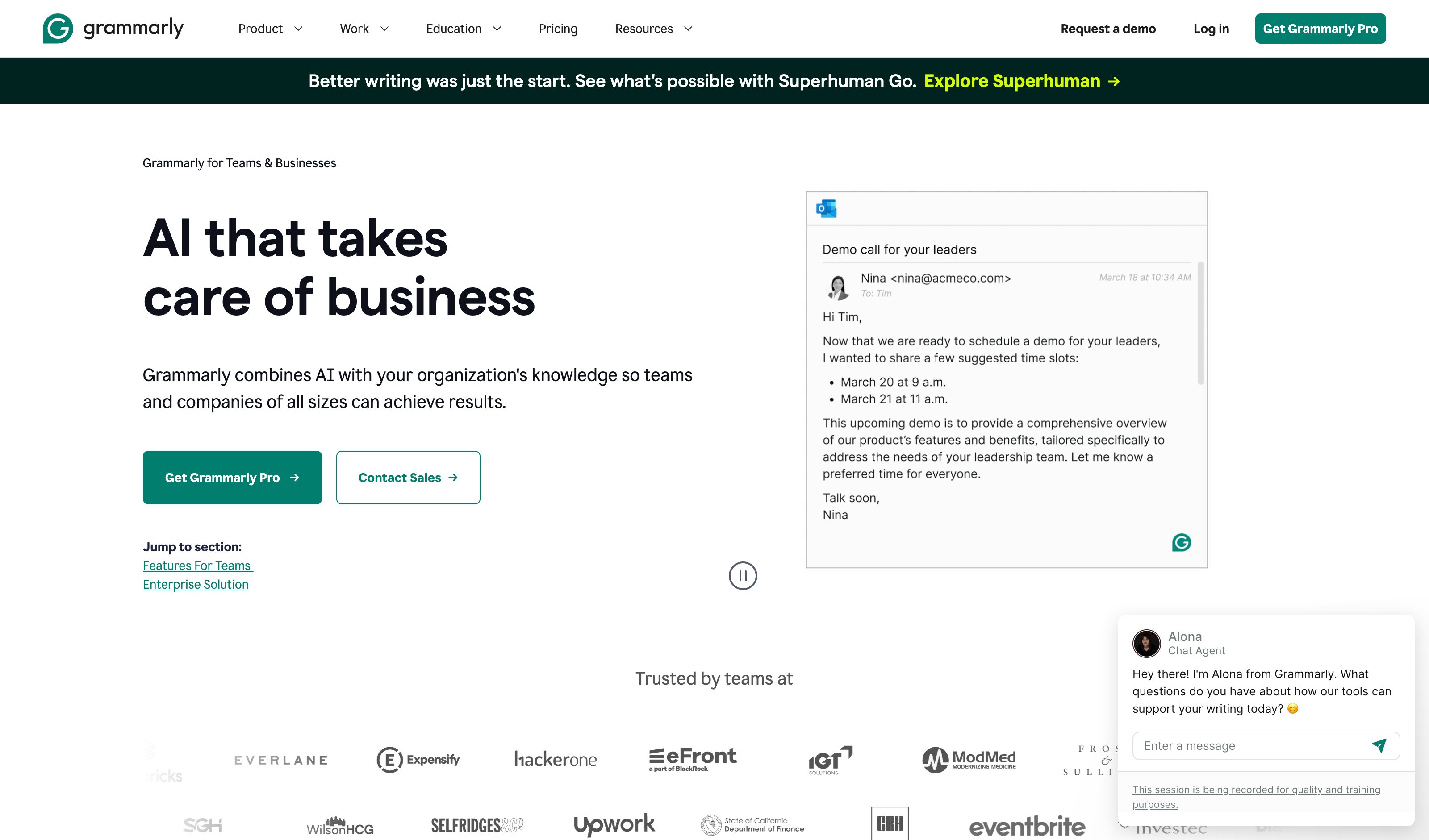Click the send message paper plane icon
The image size is (1429, 840).
pyautogui.click(x=1379, y=745)
